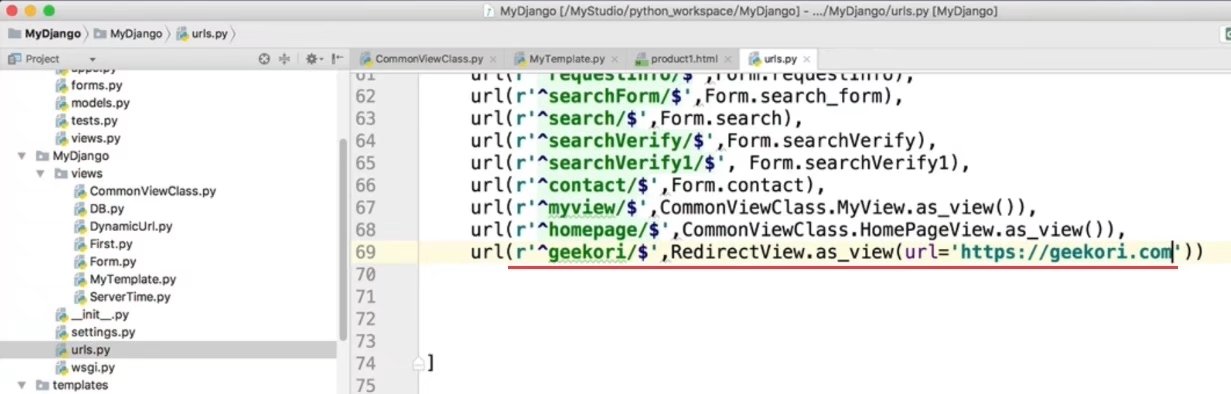Screen dimensions: 1231x394
Task: Open MyTemplate.py in the project tree
Action: click(x=132, y=279)
